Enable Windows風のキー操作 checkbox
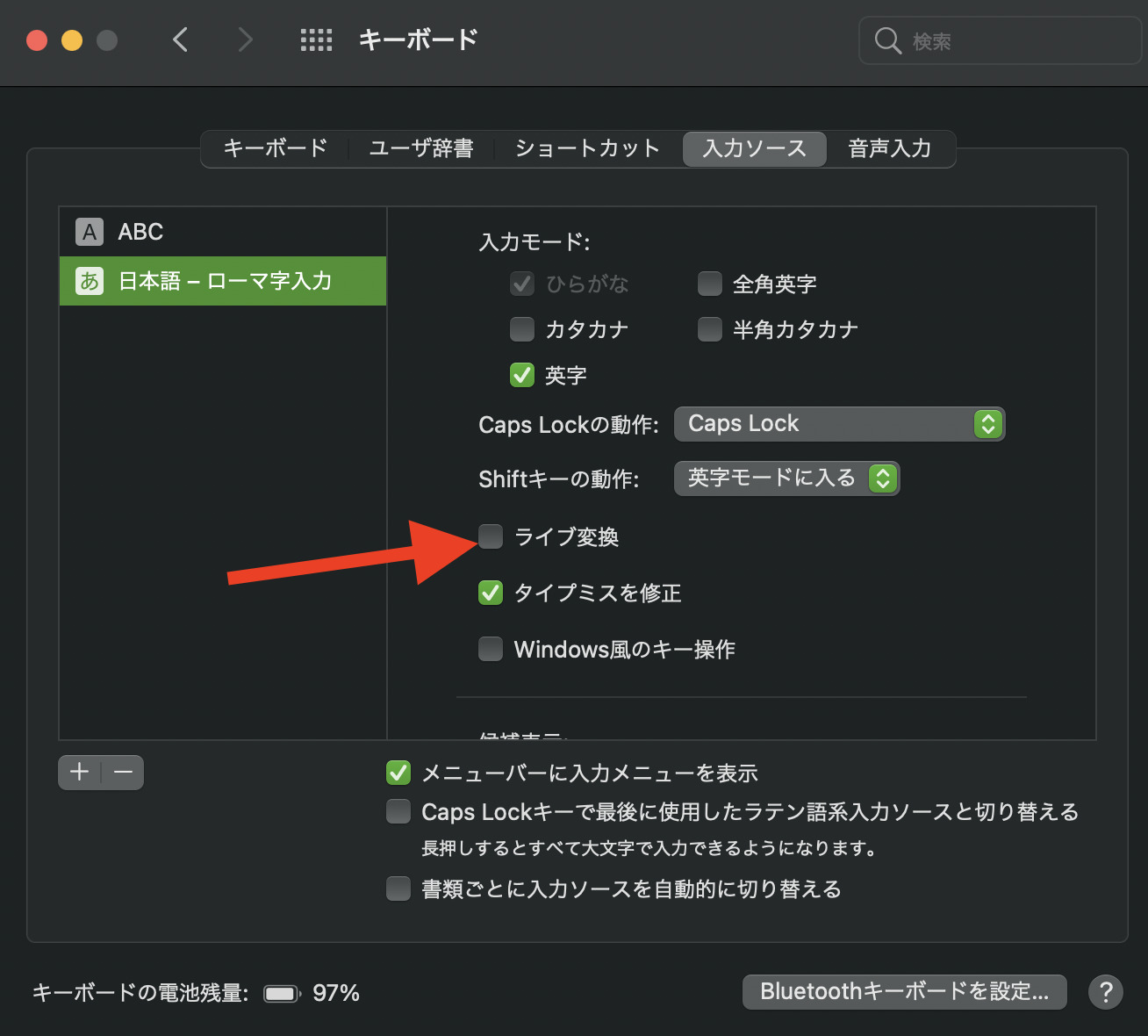 [x=491, y=649]
